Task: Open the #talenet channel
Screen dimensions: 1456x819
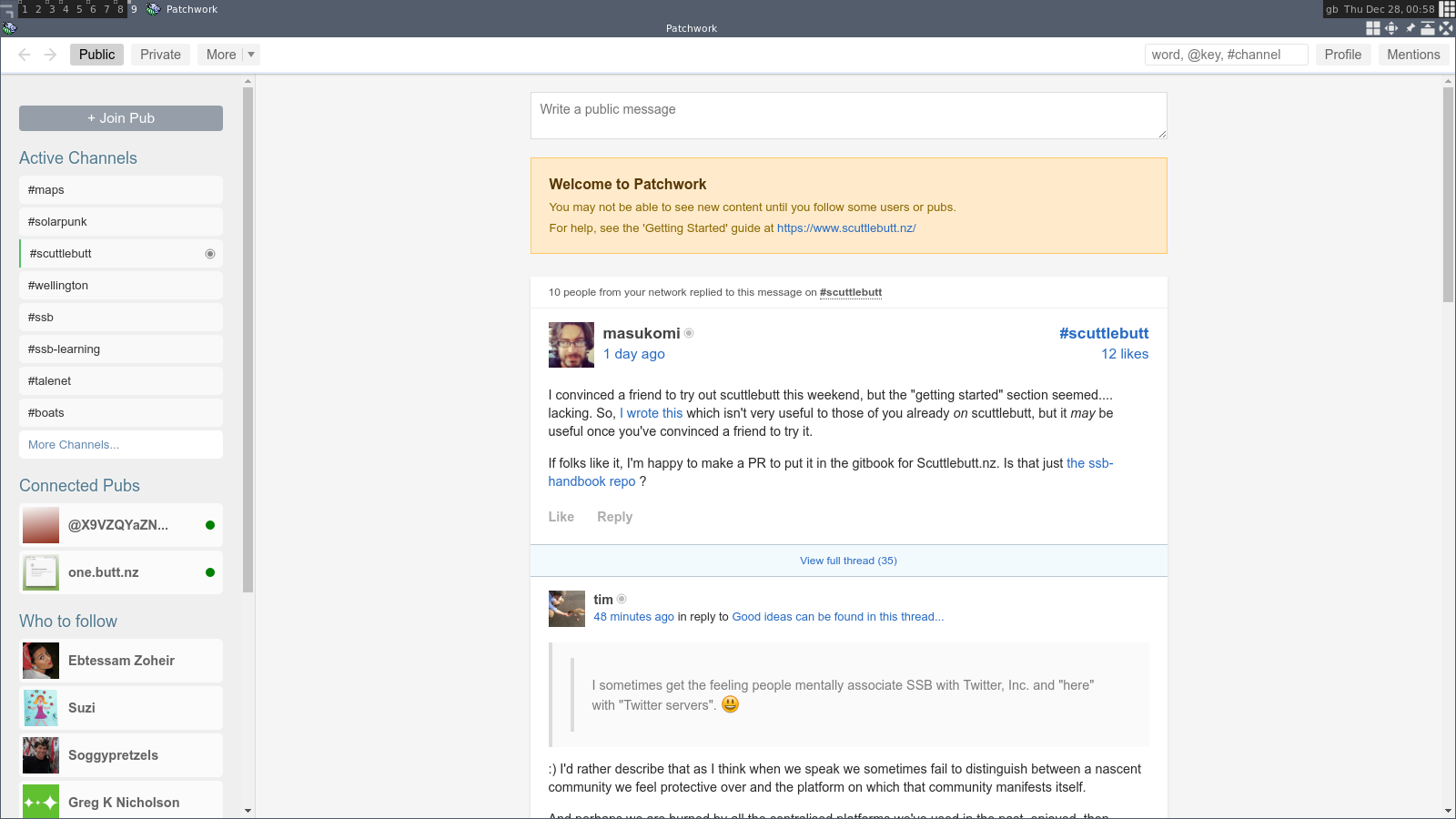Action: click(121, 381)
